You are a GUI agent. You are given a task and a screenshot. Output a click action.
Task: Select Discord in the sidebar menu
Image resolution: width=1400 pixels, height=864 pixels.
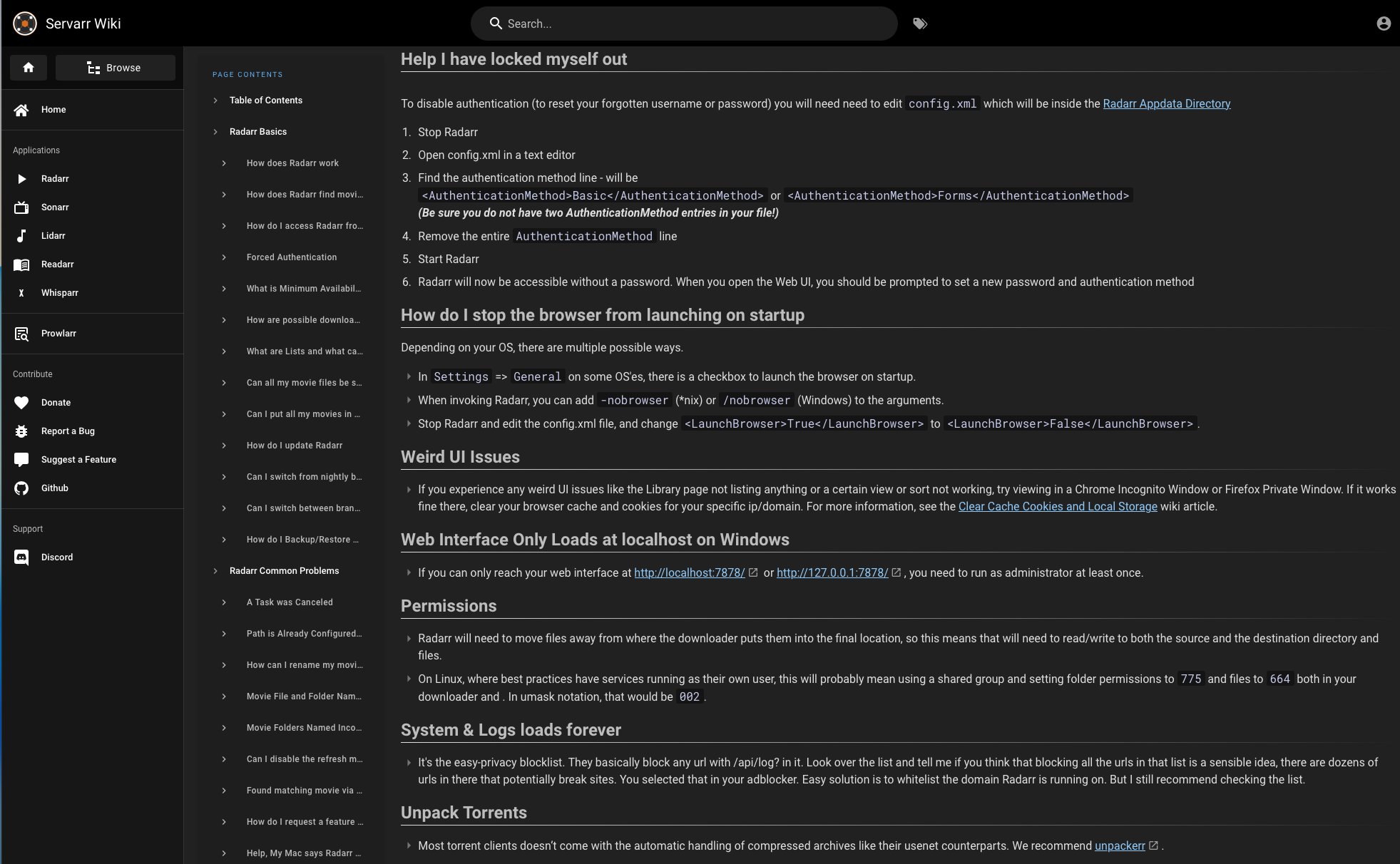click(93, 557)
